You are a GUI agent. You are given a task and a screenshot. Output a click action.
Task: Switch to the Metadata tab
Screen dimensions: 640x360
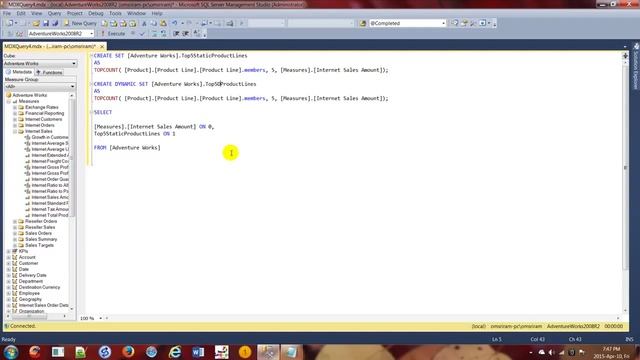pyautogui.click(x=19, y=72)
